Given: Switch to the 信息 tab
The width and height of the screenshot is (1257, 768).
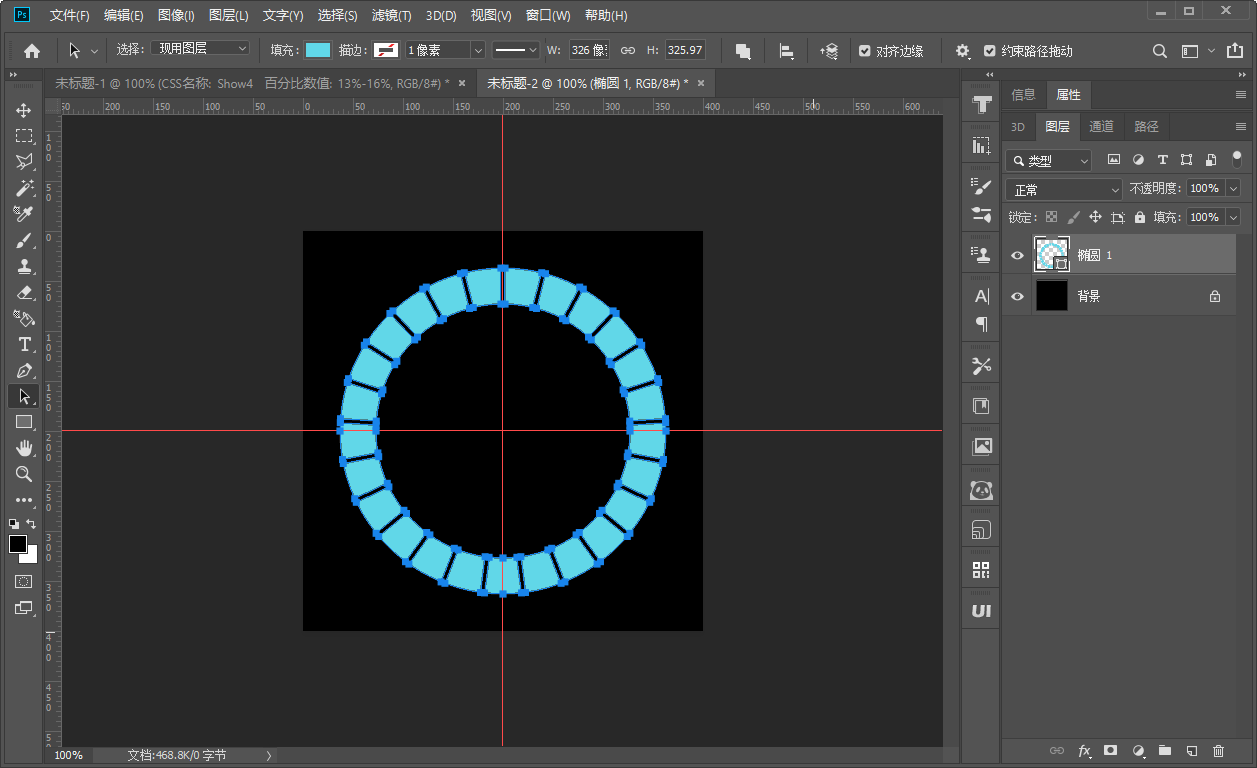Looking at the screenshot, I should pyautogui.click(x=1023, y=94).
